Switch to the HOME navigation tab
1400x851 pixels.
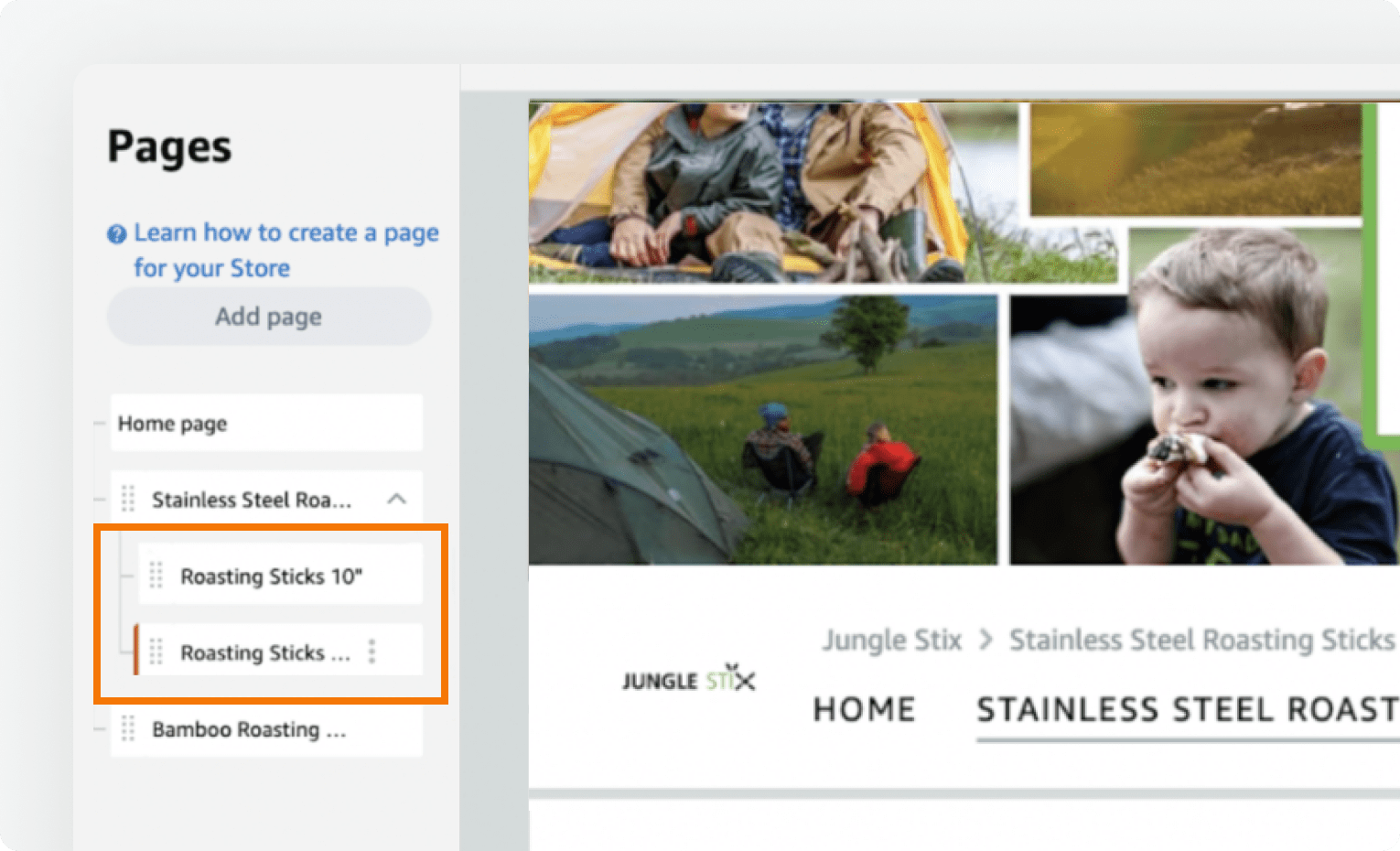point(864,710)
